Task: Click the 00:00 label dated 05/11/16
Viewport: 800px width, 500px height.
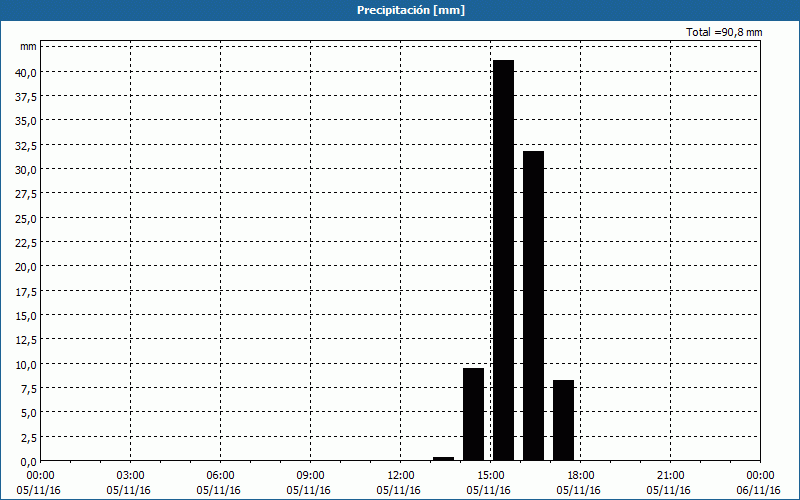Action: pyautogui.click(x=40, y=476)
